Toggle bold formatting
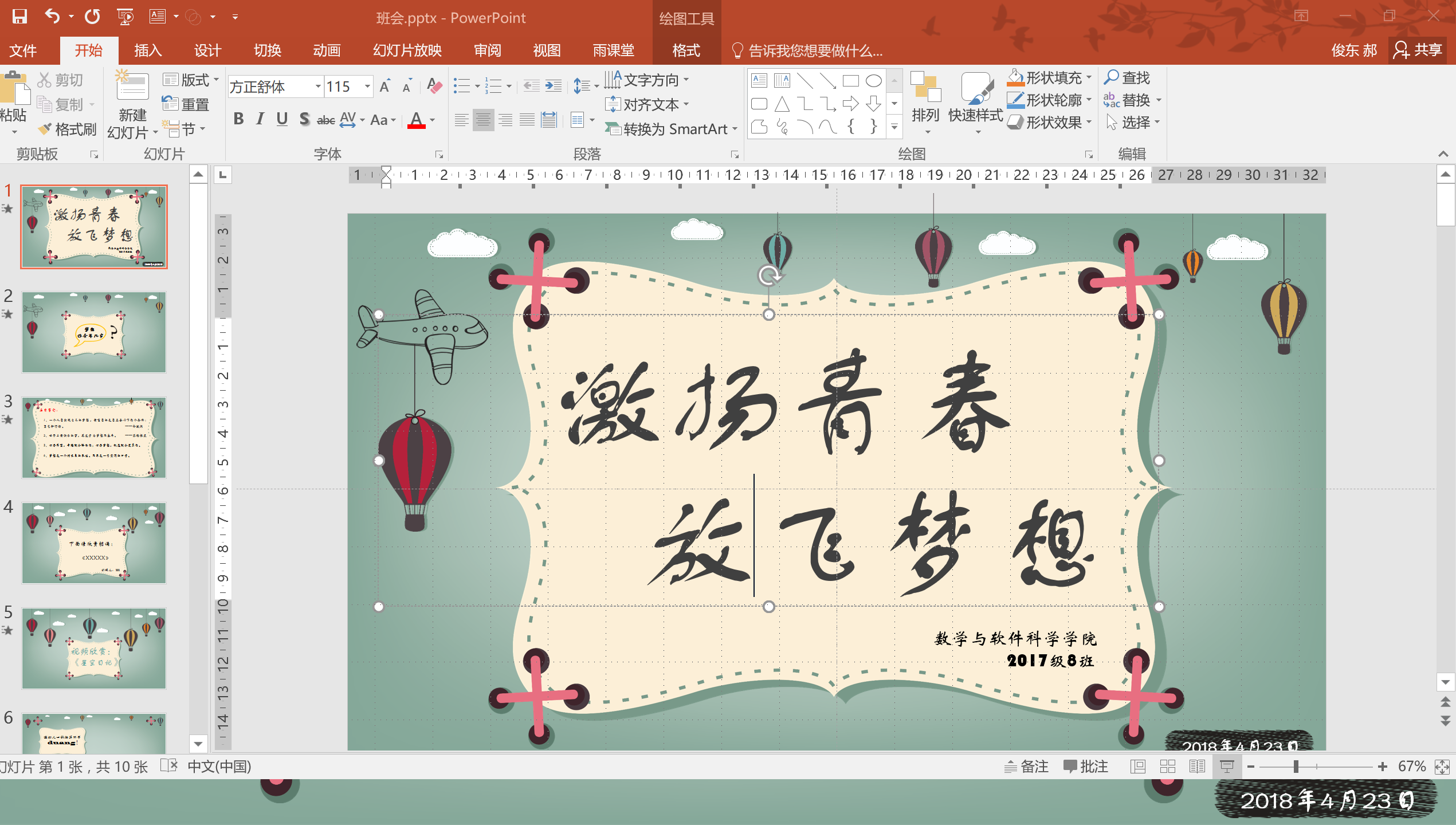The image size is (1456, 825). pyautogui.click(x=238, y=119)
